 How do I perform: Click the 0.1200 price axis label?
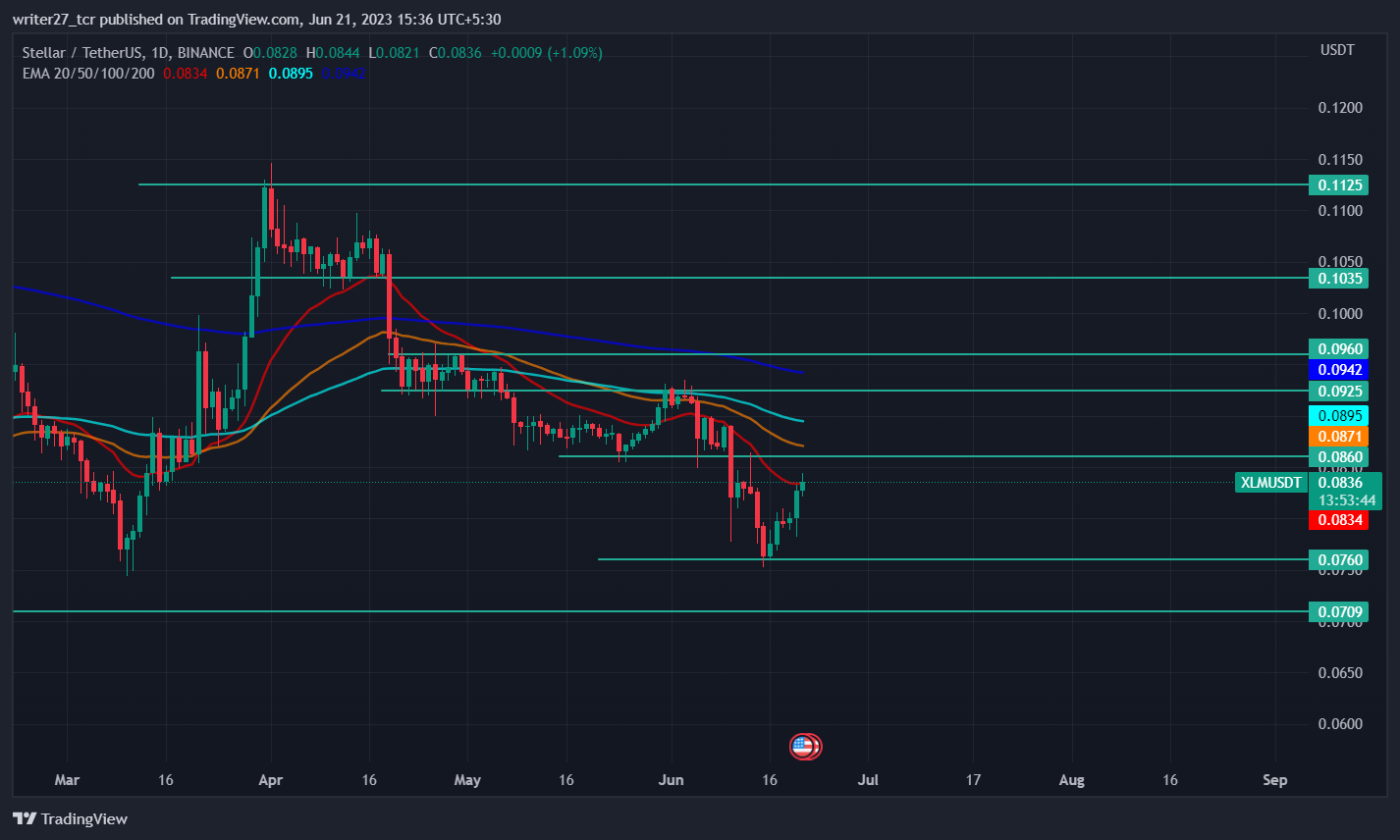(x=1340, y=108)
